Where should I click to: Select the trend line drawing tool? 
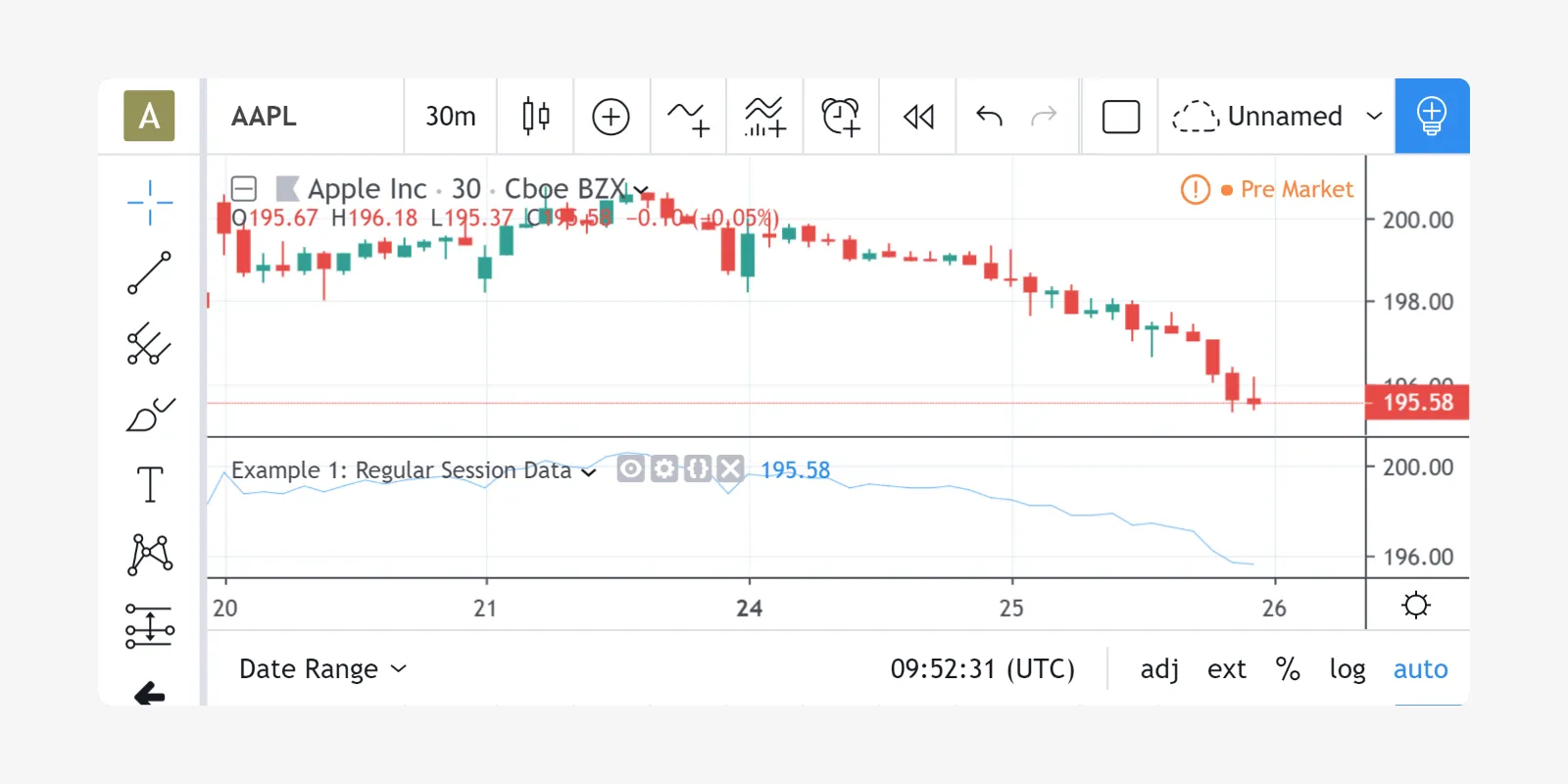[x=150, y=273]
